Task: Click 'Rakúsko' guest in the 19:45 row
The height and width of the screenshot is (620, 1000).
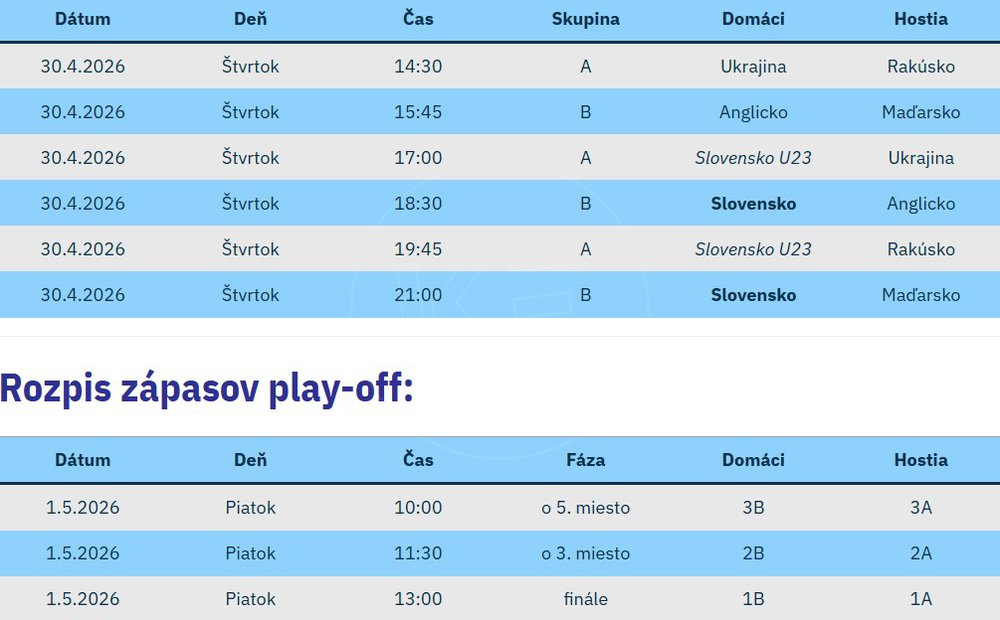Action: 921,249
